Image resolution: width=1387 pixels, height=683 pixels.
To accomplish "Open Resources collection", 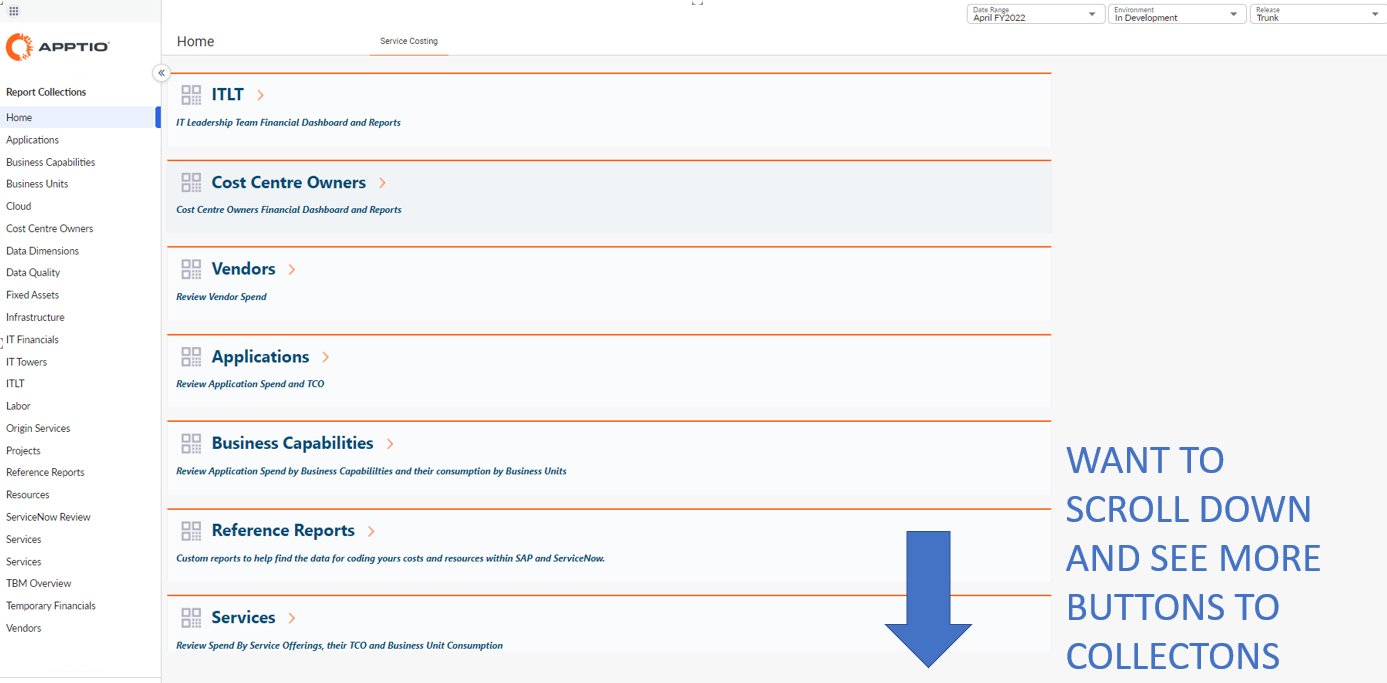I will (x=27, y=495).
